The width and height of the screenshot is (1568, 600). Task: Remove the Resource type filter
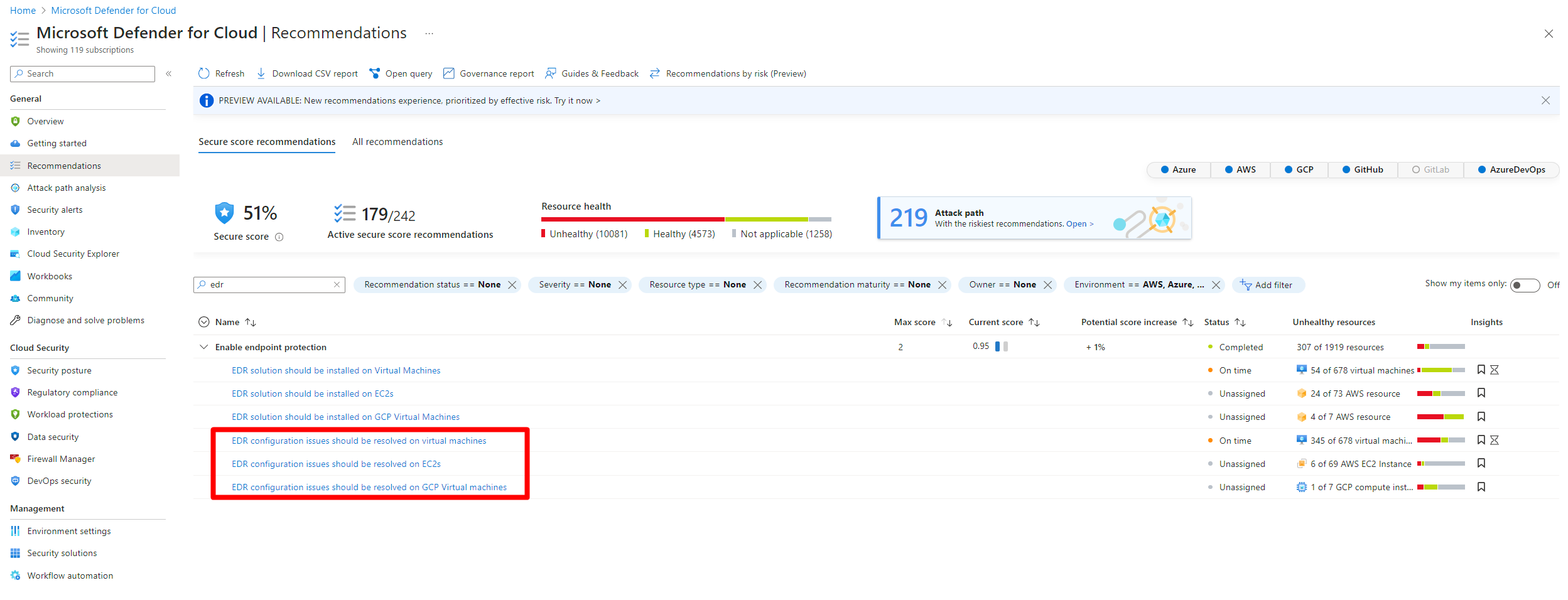tap(758, 285)
